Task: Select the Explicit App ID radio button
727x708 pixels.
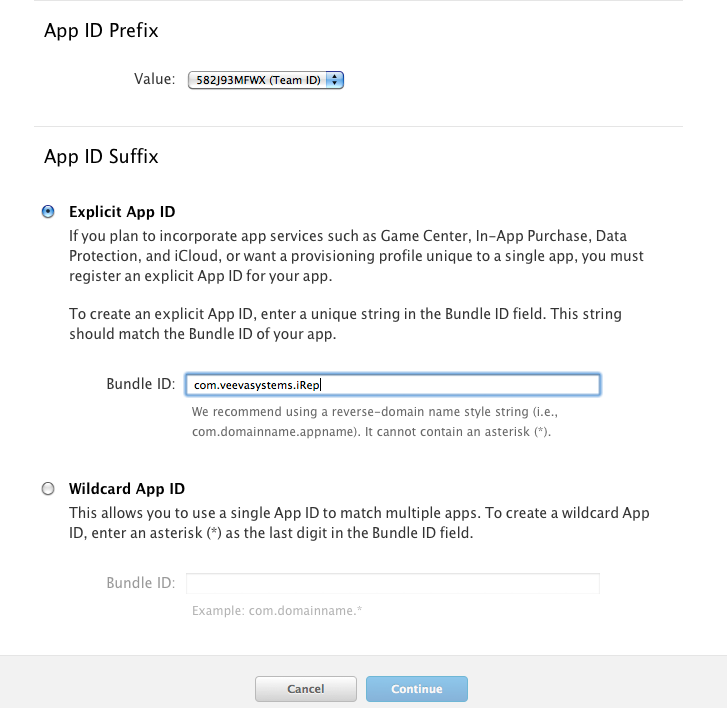Action: click(x=48, y=212)
